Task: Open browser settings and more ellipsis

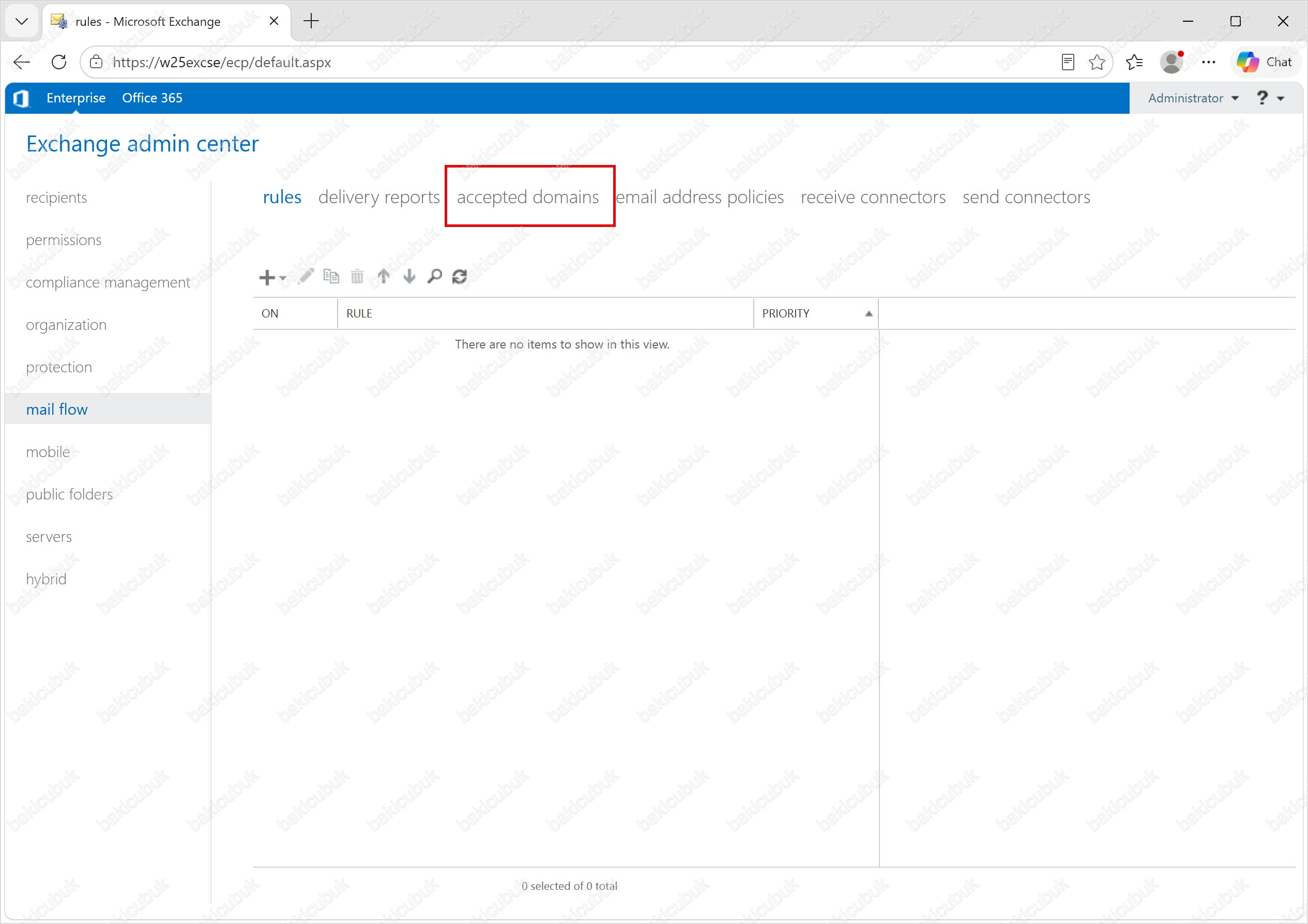Action: pos(1208,62)
